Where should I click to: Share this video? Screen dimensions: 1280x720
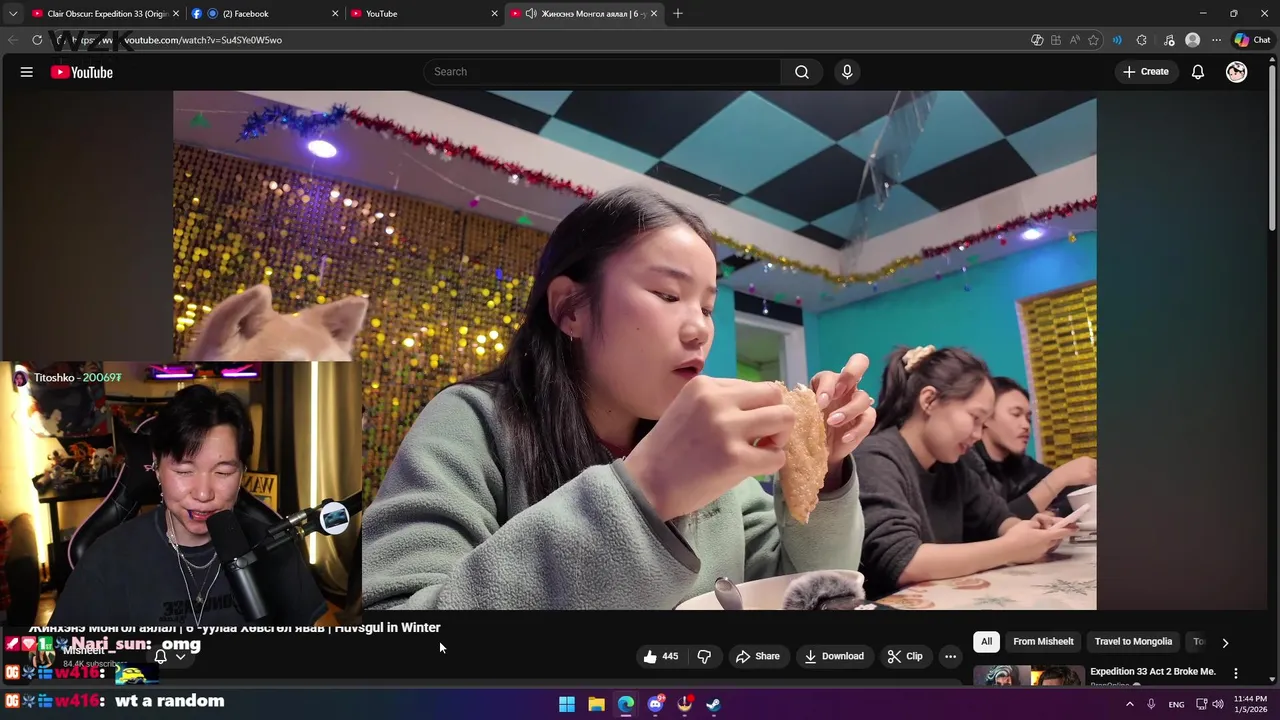[757, 656]
